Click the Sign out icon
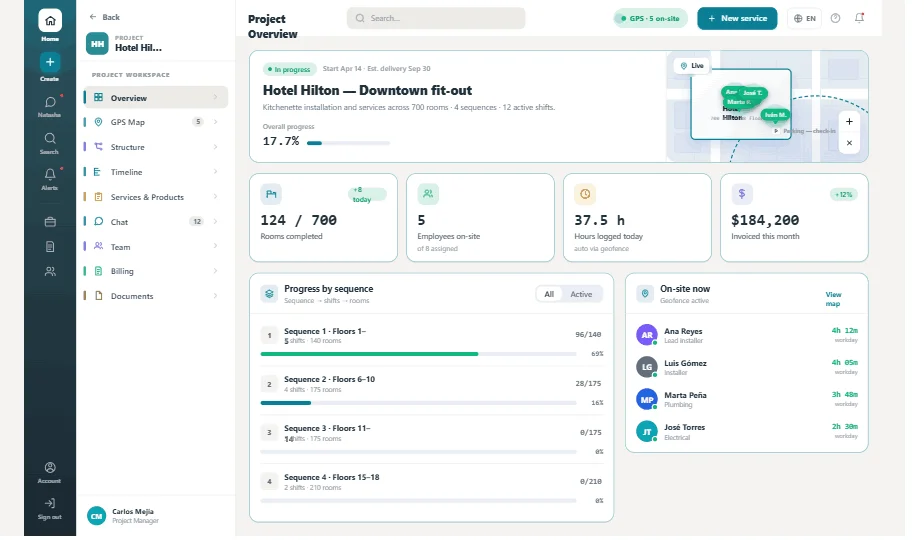 pyautogui.click(x=50, y=504)
